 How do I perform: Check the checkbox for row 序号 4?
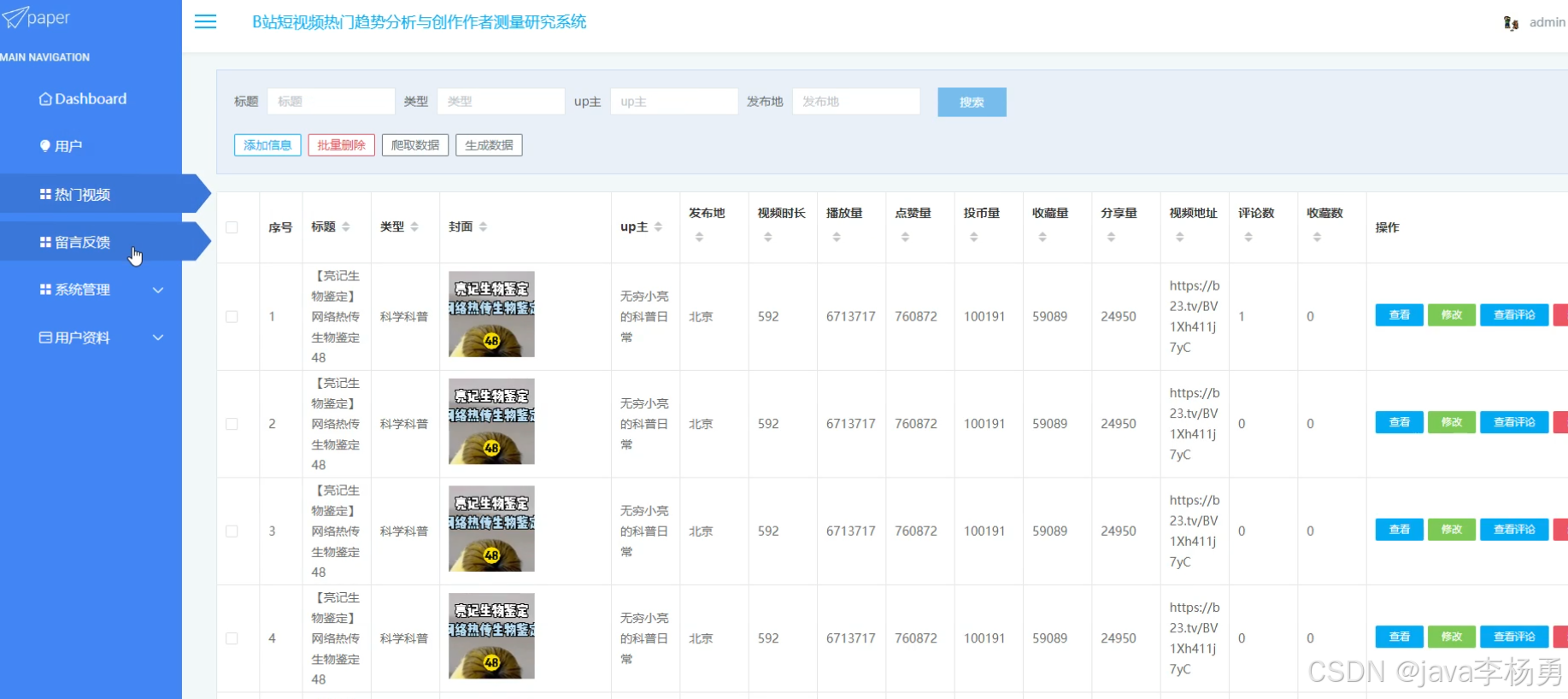tap(232, 638)
